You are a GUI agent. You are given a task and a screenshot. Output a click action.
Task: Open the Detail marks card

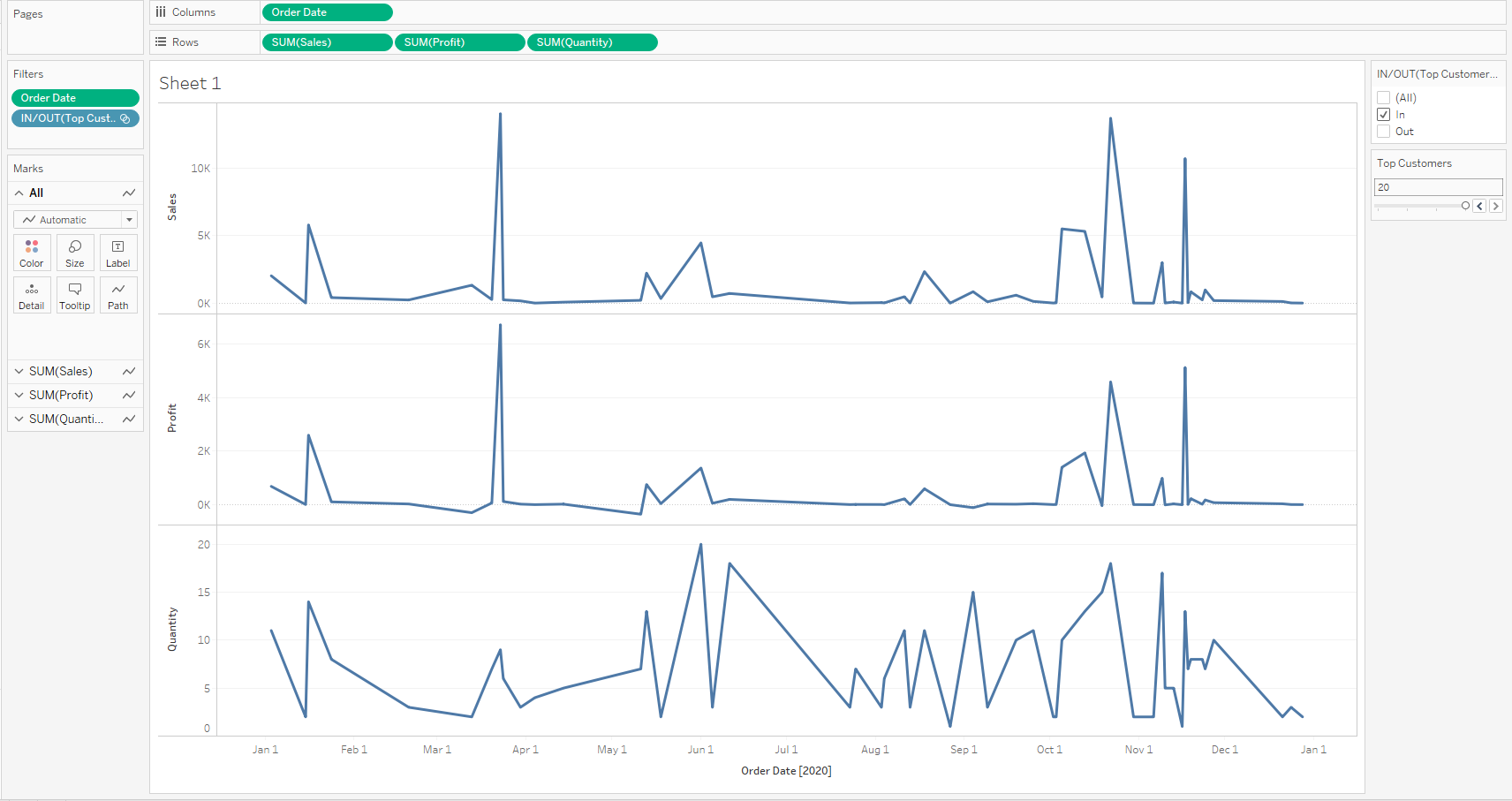pyautogui.click(x=32, y=295)
